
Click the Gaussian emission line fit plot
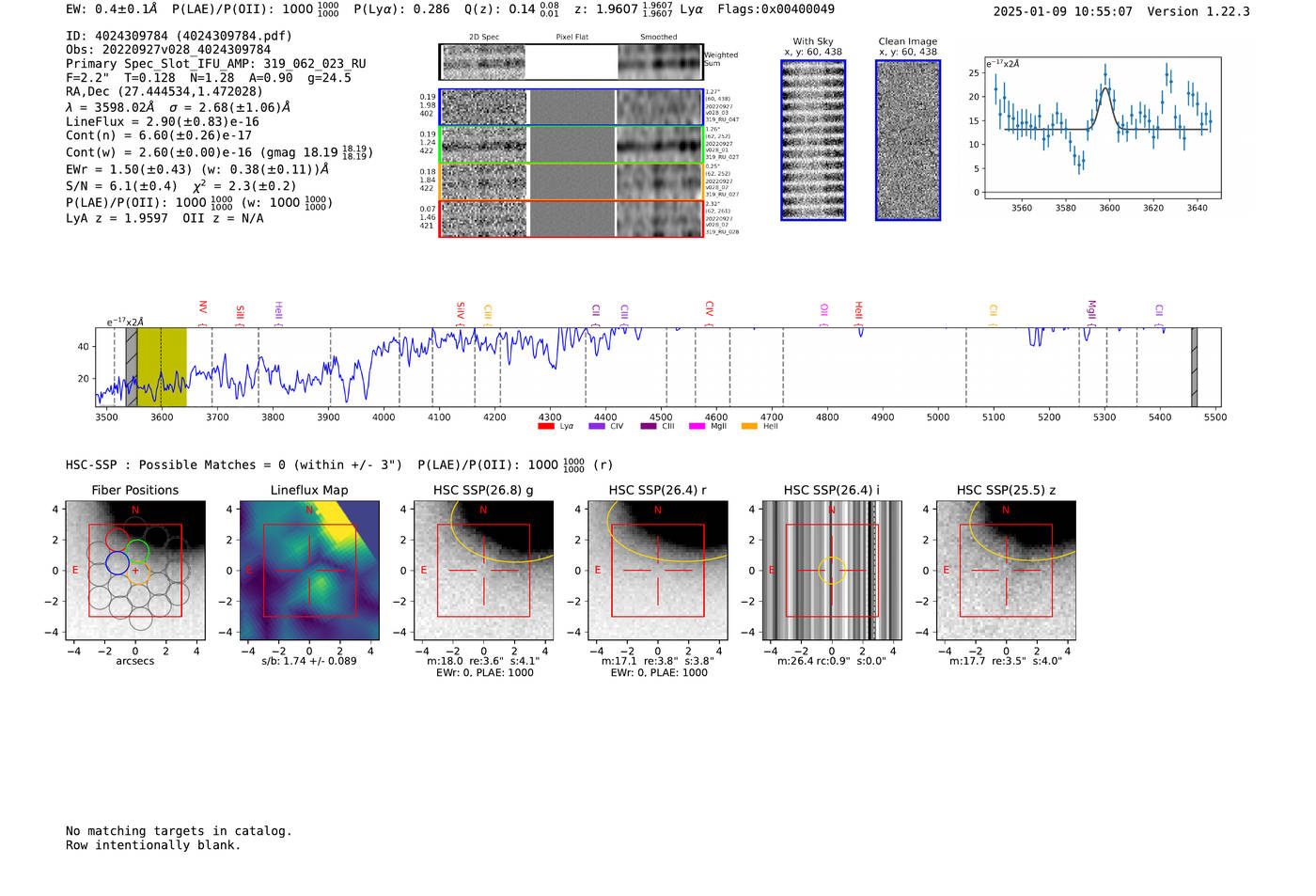click(1103, 128)
